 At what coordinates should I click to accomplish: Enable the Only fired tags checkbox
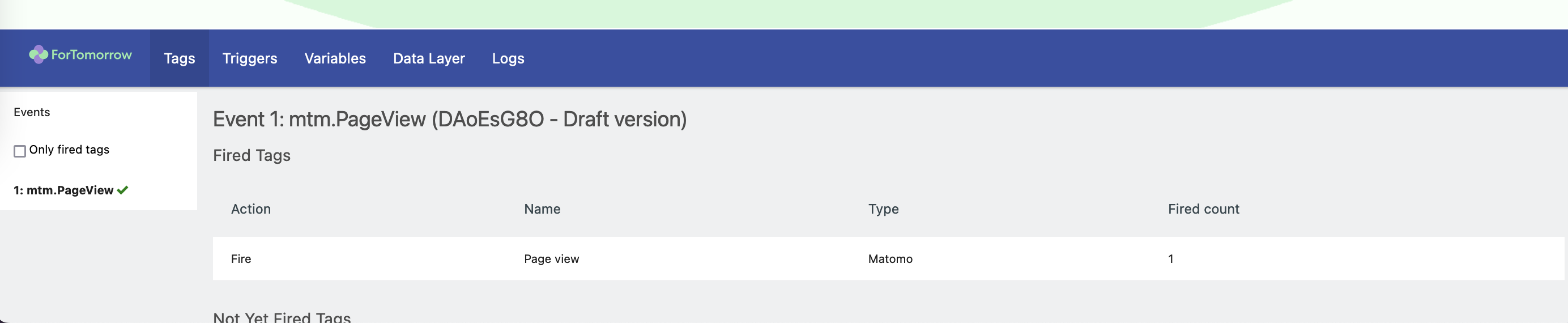(20, 151)
